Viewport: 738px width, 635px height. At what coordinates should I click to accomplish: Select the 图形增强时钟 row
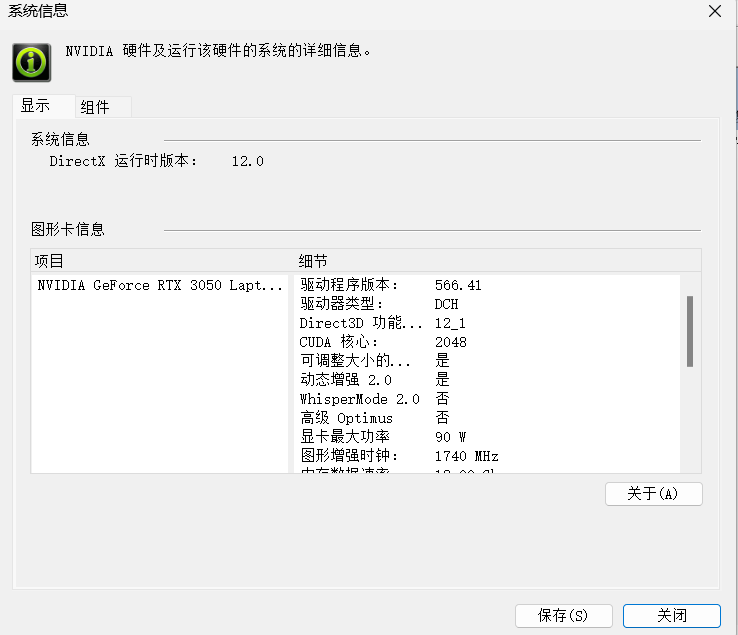tap(487, 456)
